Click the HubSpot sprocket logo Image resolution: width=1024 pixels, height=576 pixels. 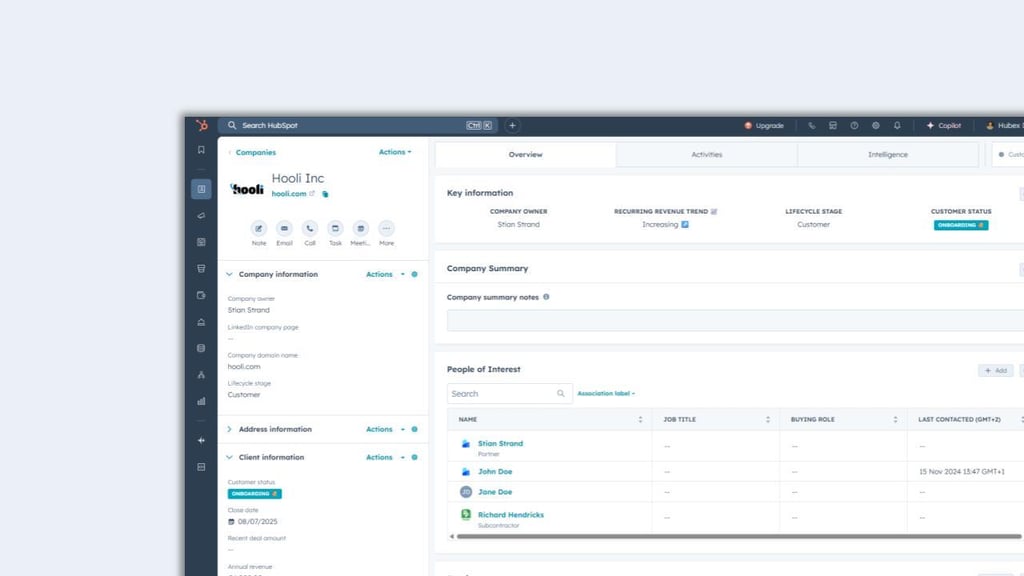click(x=202, y=125)
